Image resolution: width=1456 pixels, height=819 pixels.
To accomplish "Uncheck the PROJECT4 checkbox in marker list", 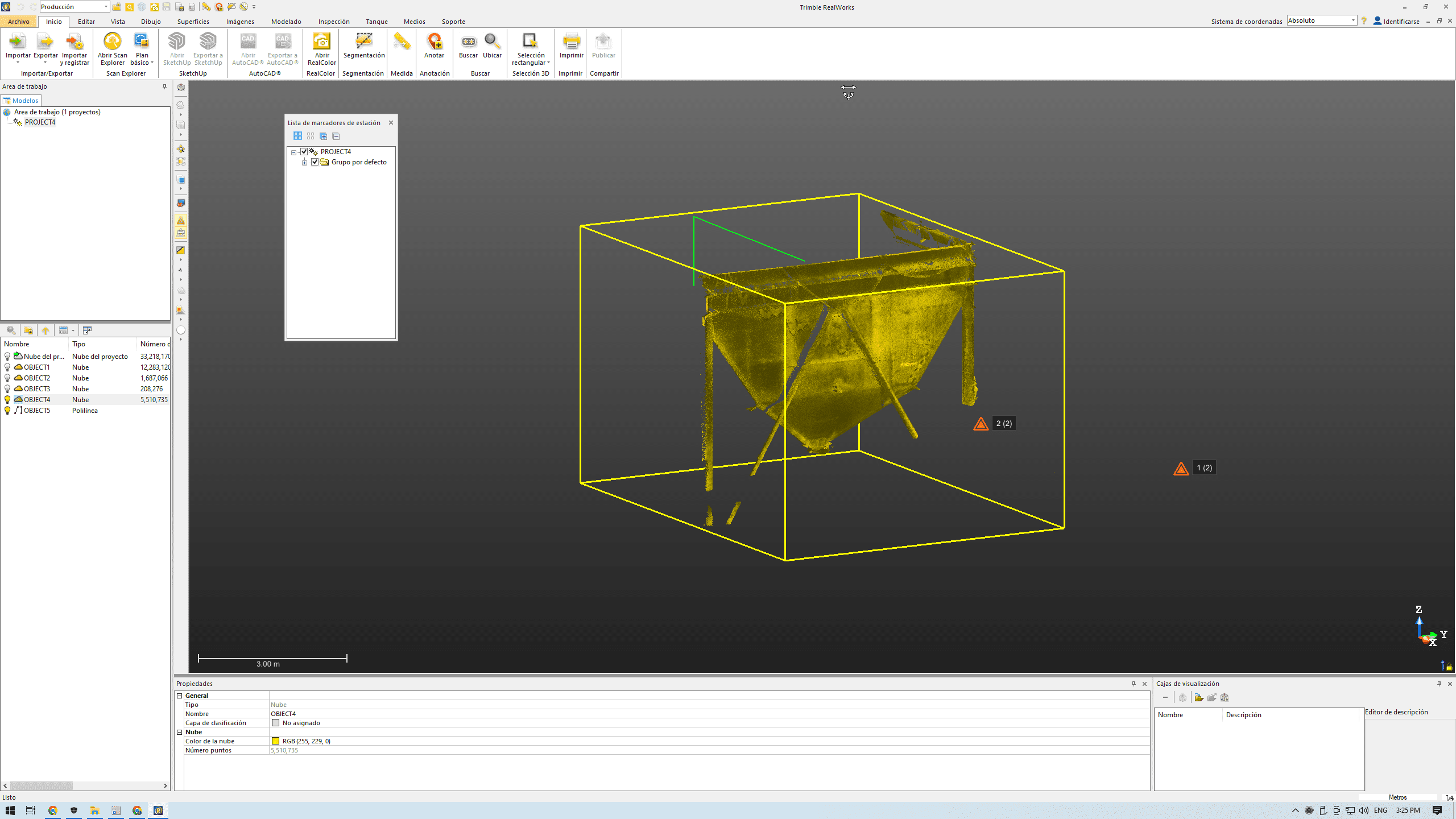I will coord(304,152).
